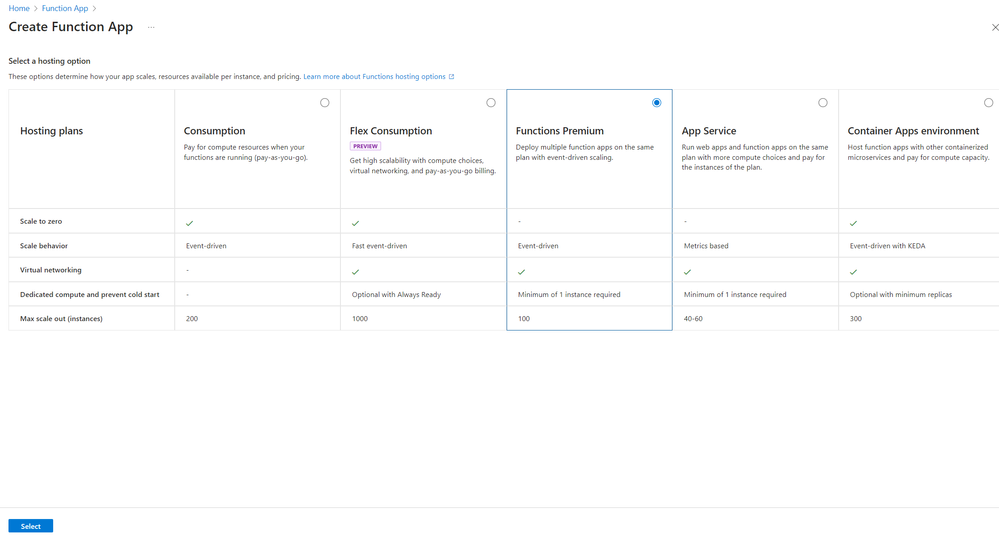This screenshot has height=539, width=999.
Task: Click the external link icon after Learn more
Action: click(x=452, y=76)
